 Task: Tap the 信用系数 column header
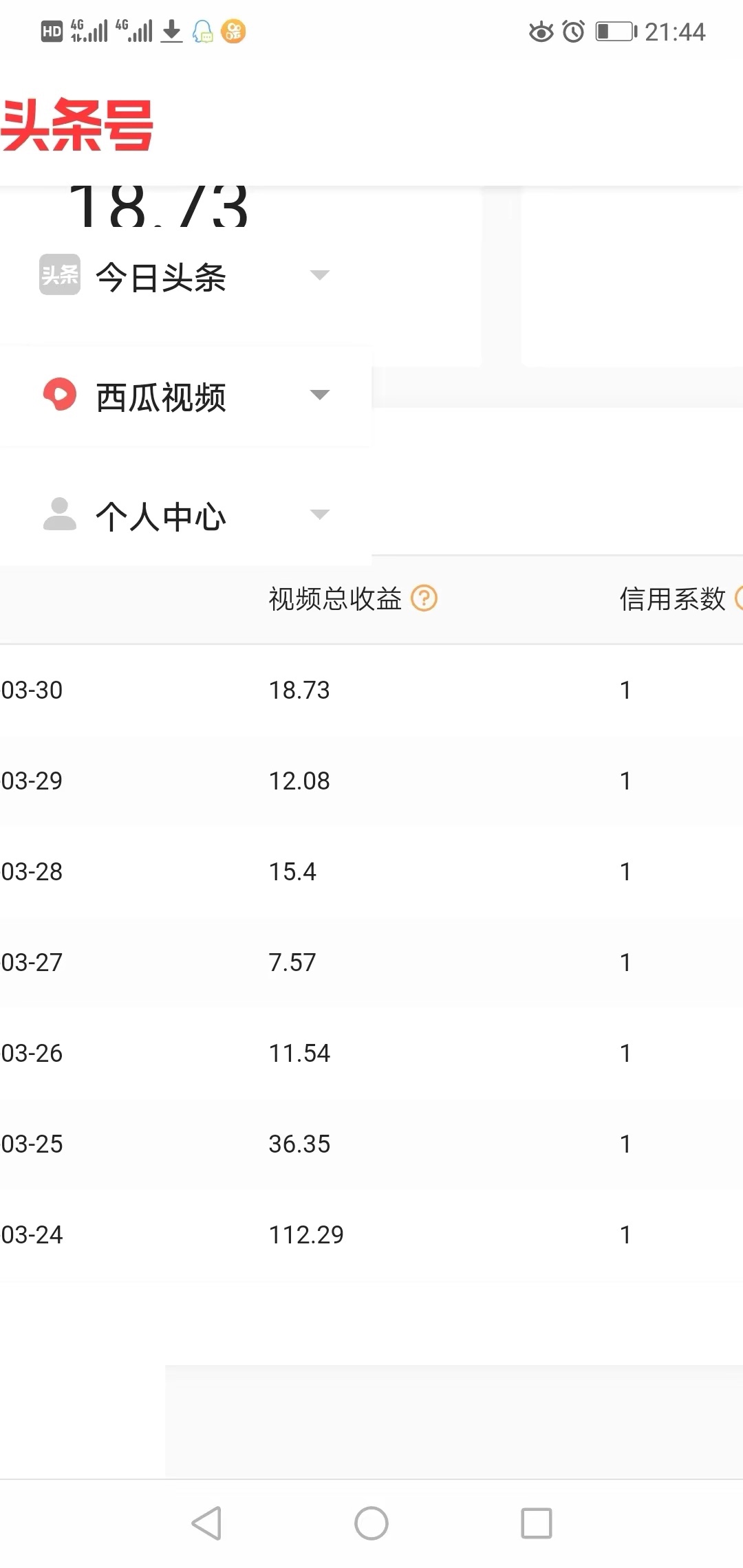tap(672, 599)
